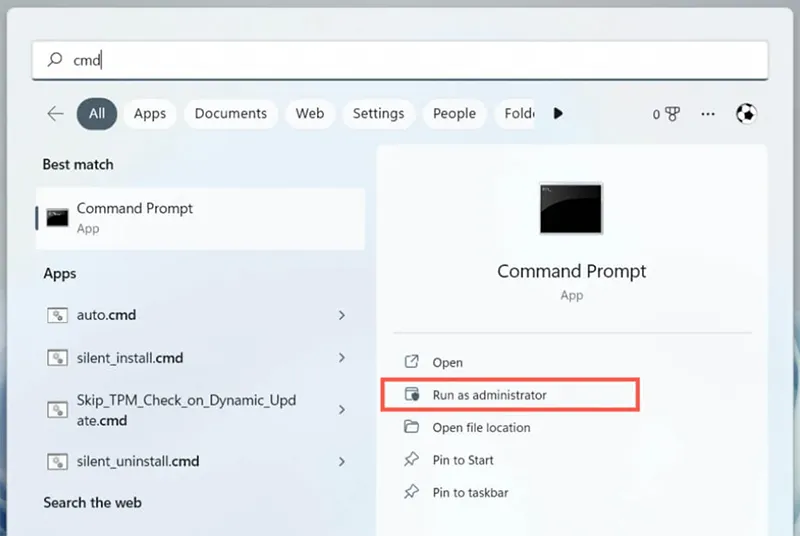Choose Run as administrator
Viewport: 800px width, 536px height.
pos(489,395)
